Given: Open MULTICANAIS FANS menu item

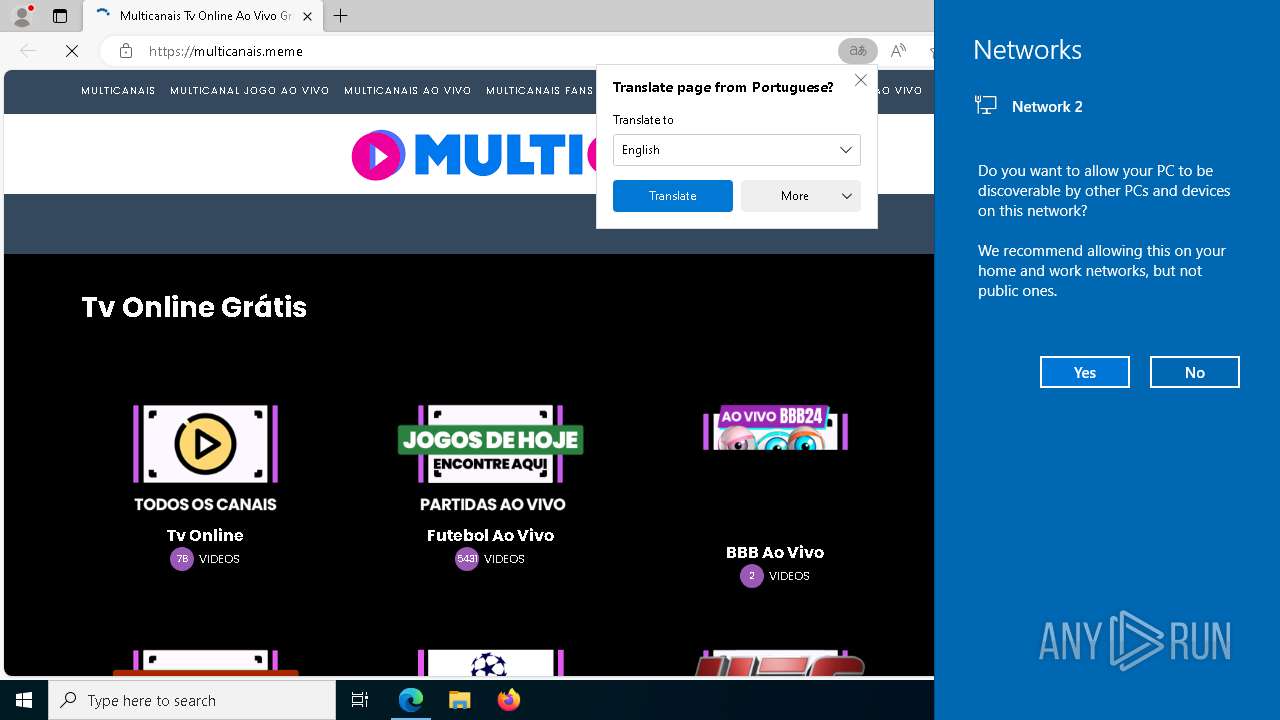Looking at the screenshot, I should pos(540,91).
